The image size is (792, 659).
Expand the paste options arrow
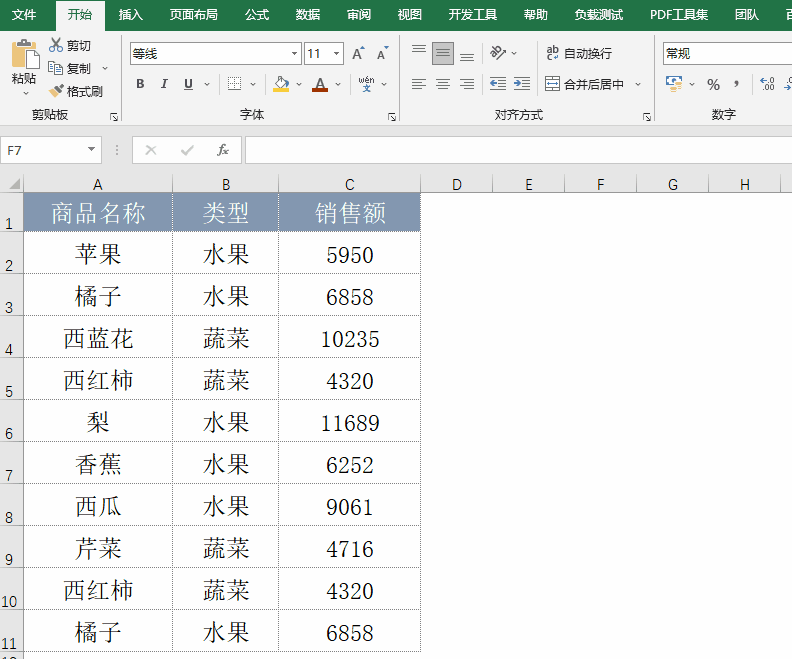[x=25, y=94]
